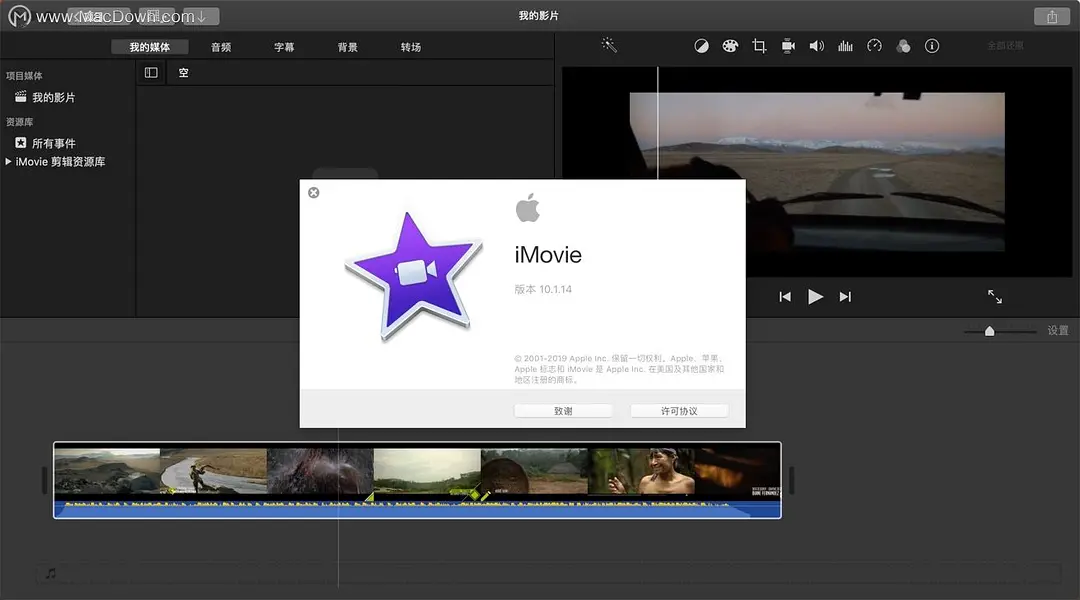Click the iMovie name text in the dialog
1080x600 pixels.
pyautogui.click(x=548, y=255)
